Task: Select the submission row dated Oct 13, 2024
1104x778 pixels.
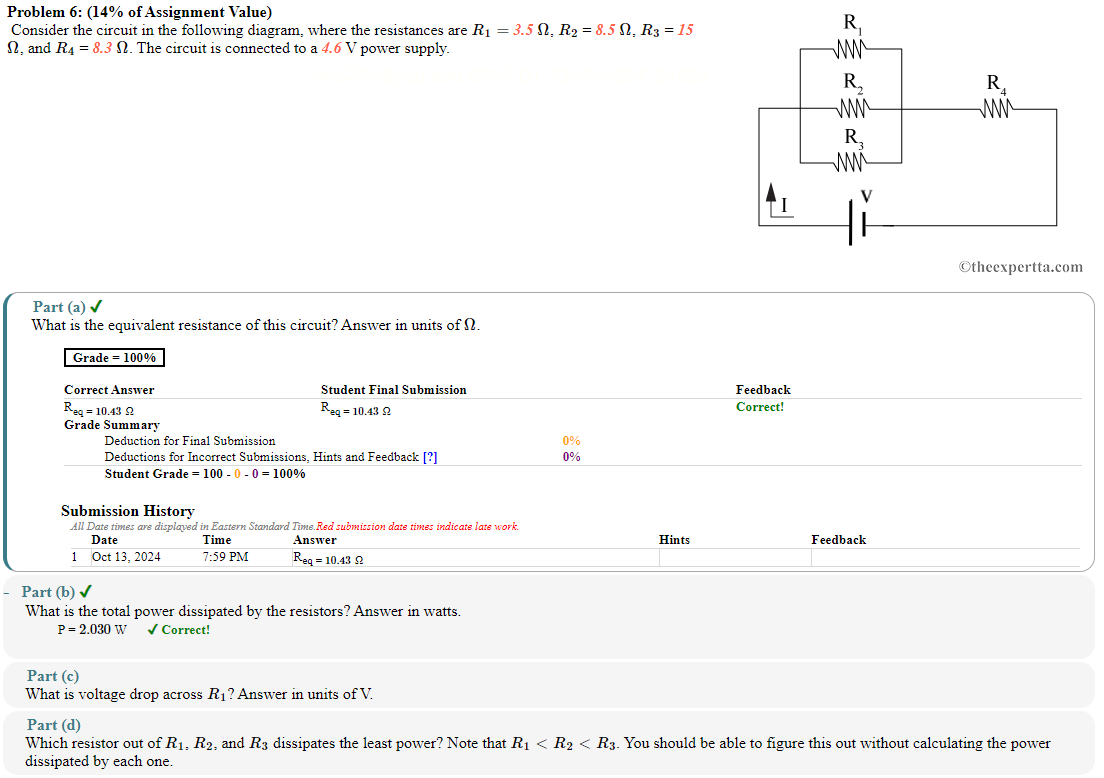Action: pos(126,559)
